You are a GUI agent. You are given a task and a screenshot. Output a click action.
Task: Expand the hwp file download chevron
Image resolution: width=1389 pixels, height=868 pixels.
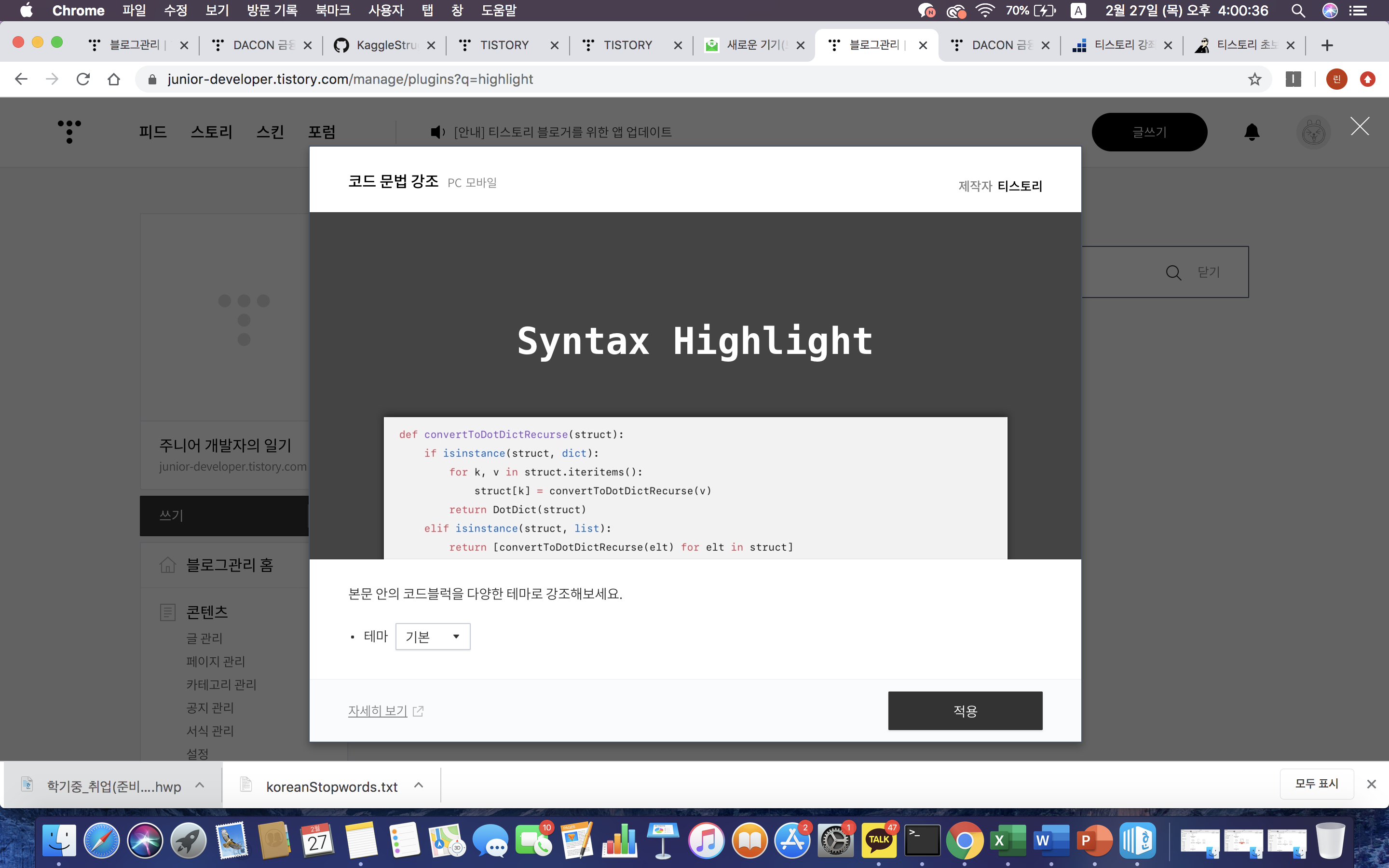click(x=200, y=786)
